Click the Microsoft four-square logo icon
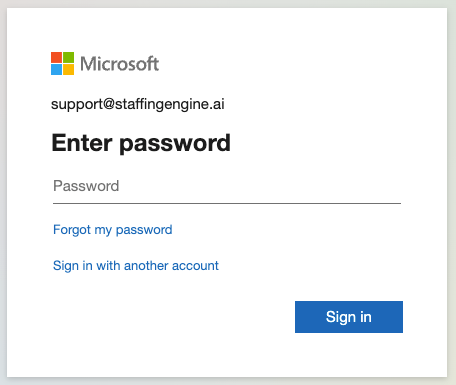Screen dimensions: 456x385 point(62,63)
